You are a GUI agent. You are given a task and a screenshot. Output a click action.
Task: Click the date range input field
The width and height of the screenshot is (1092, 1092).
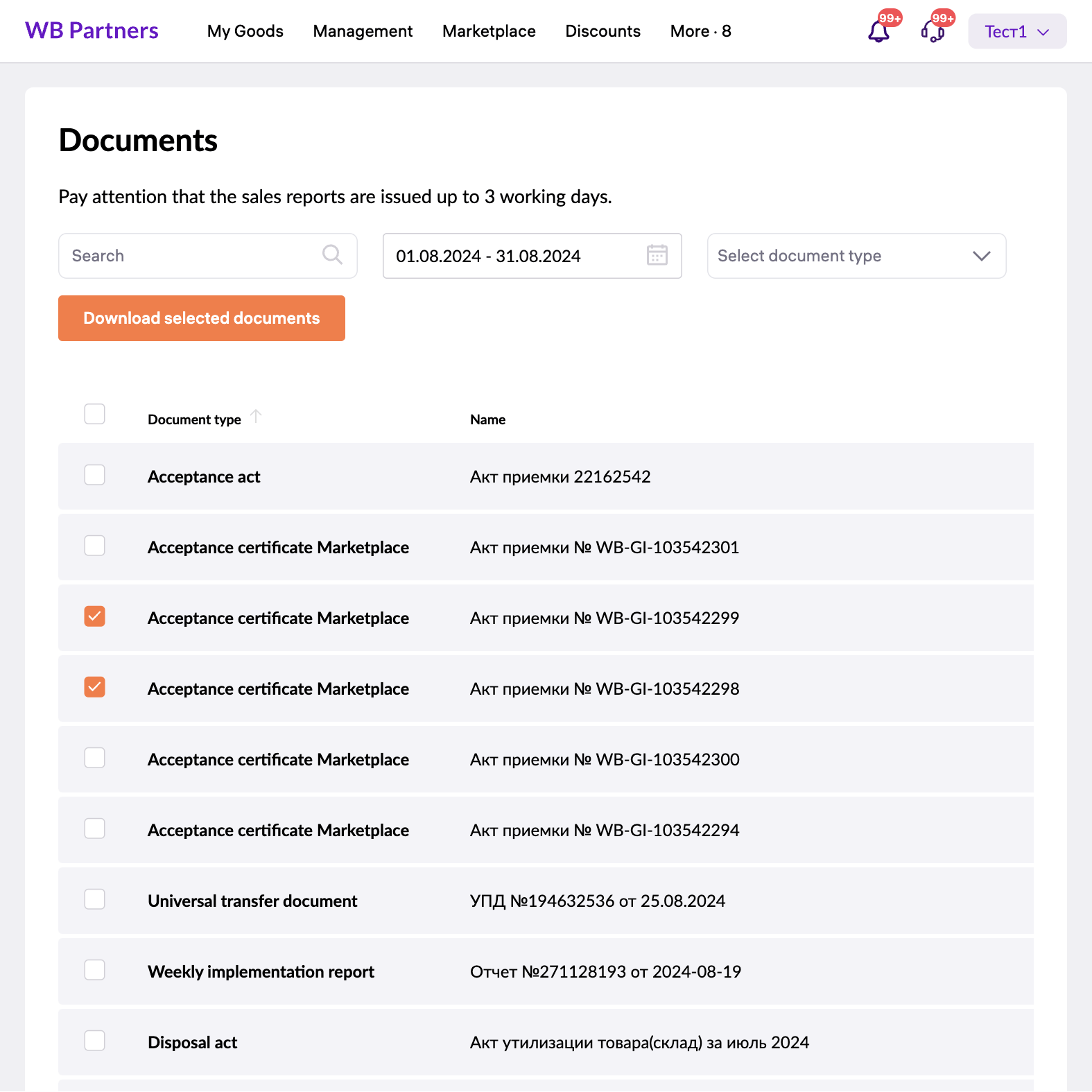pyautogui.click(x=513, y=256)
